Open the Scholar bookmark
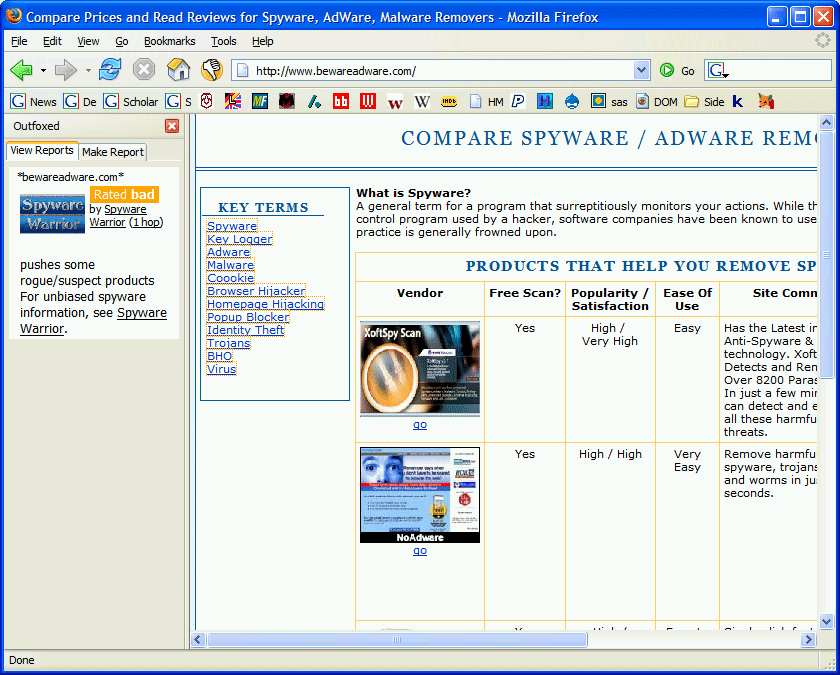 click(x=131, y=102)
